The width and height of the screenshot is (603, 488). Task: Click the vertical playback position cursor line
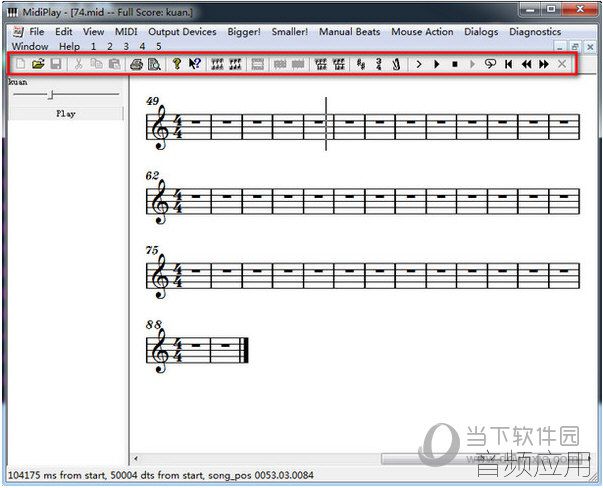point(326,124)
